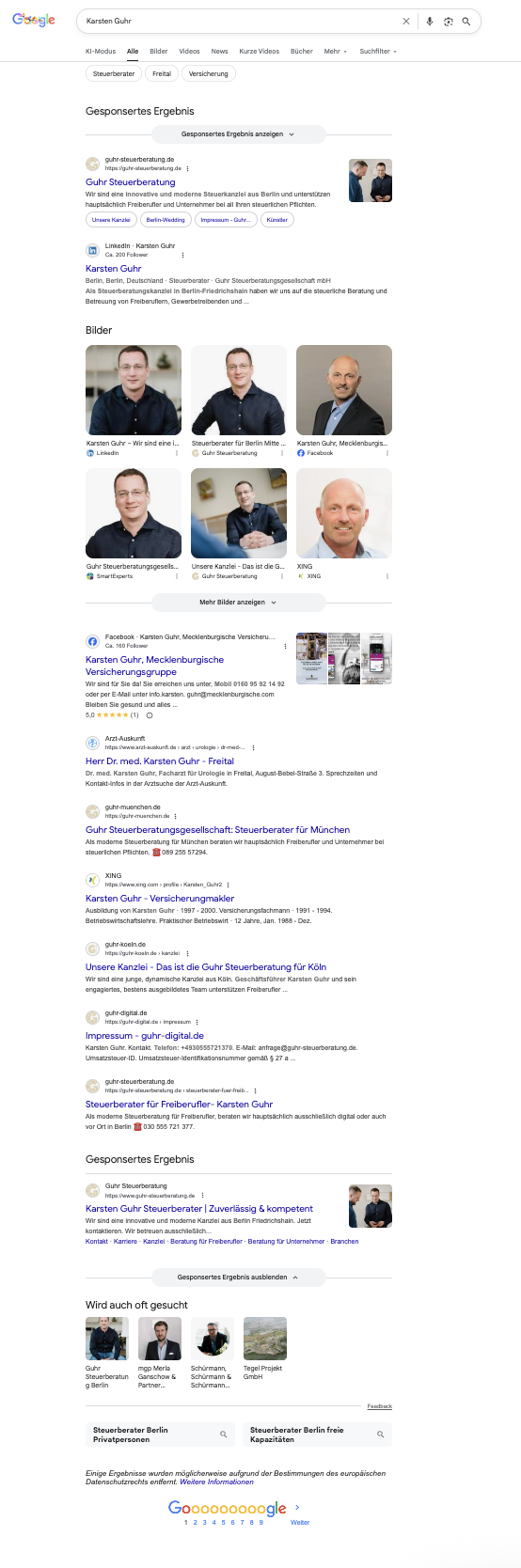Open the 'Mehr' dropdown in search tabs

click(335, 51)
